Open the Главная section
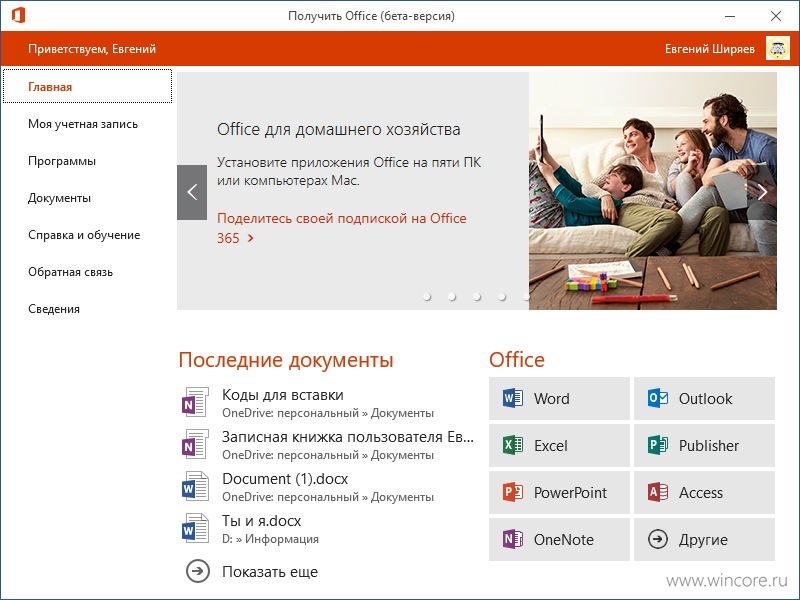This screenshot has height=600, width=800. [x=87, y=86]
